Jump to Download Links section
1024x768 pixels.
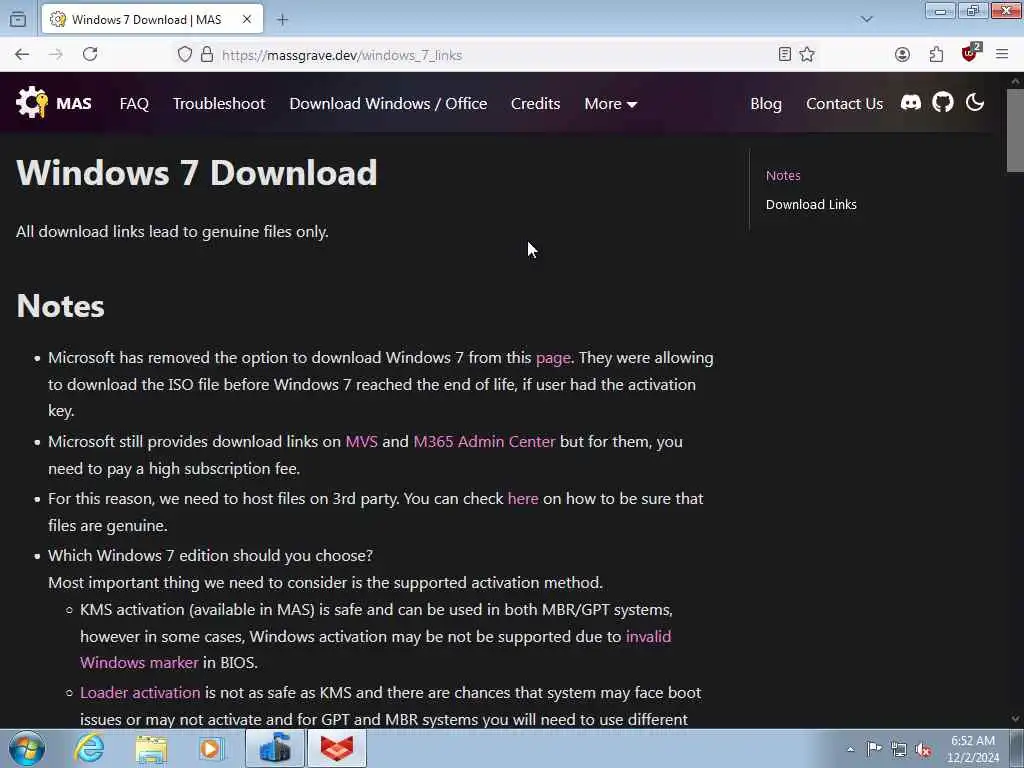click(811, 204)
